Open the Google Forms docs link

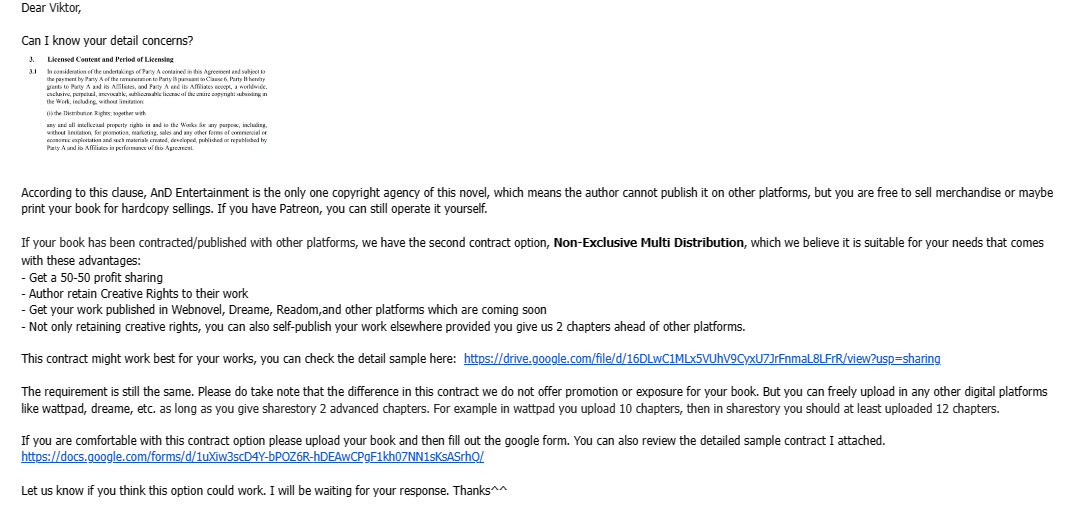[252, 457]
